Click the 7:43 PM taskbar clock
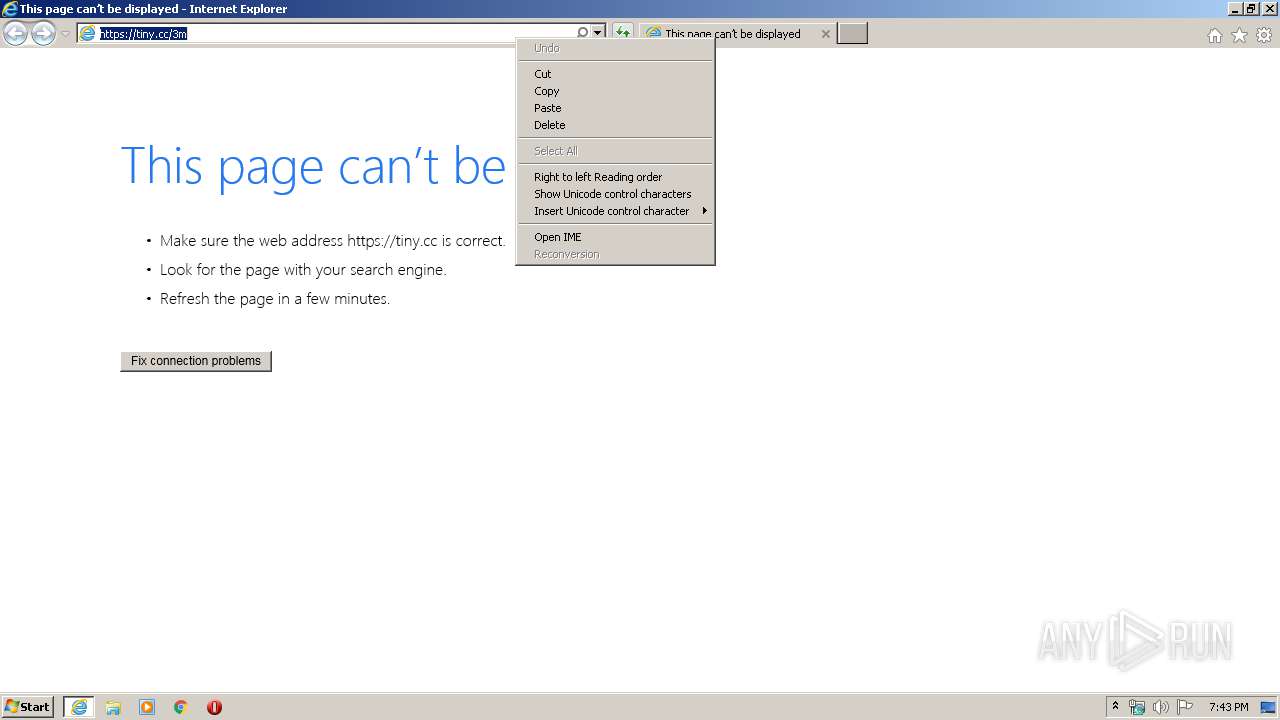 tap(1228, 707)
